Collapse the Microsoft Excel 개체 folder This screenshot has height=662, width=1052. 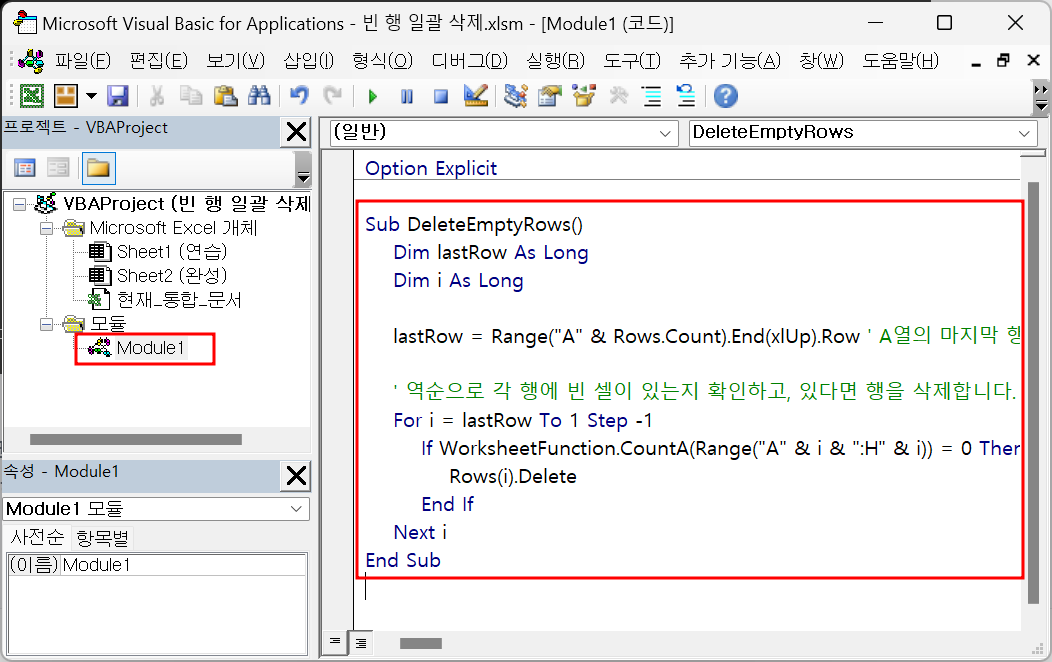click(46, 228)
